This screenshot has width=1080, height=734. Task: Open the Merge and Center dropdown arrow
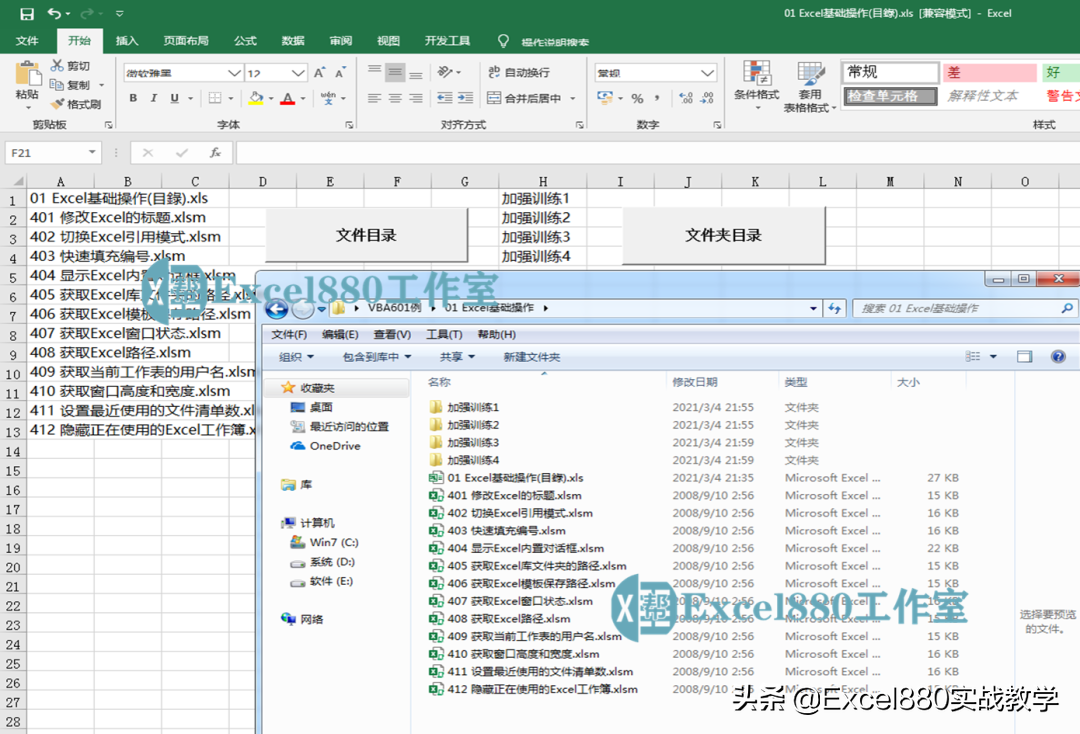pos(572,98)
